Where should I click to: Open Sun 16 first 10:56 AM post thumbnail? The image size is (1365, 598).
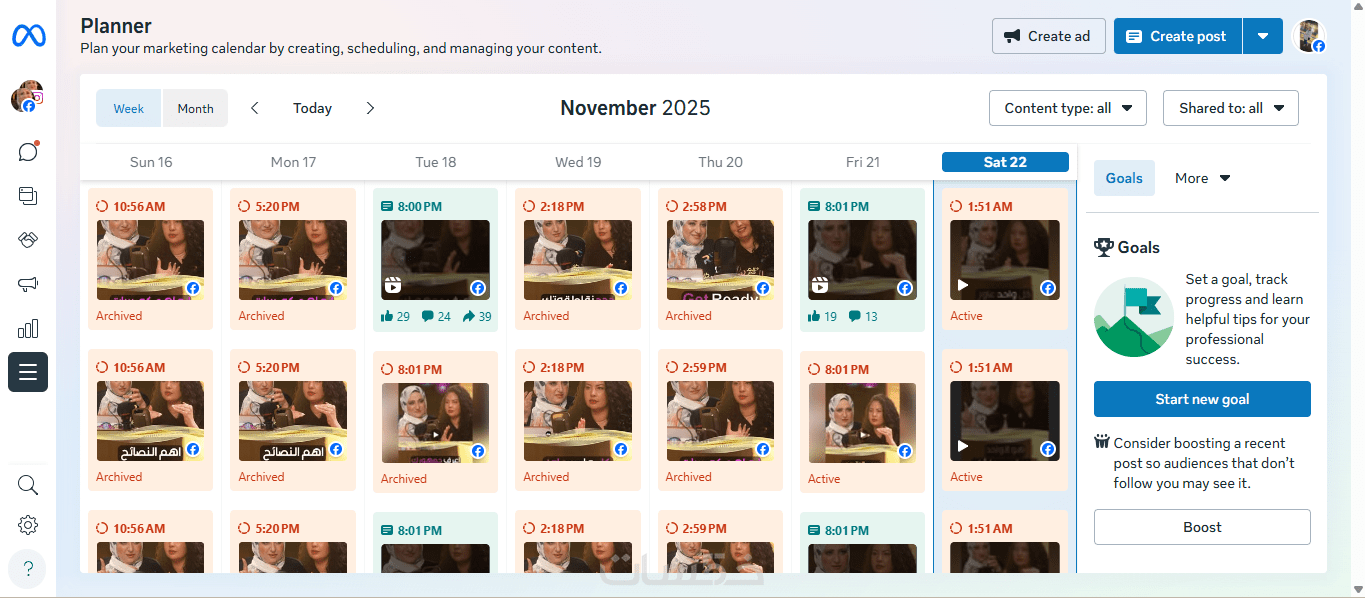tap(150, 260)
